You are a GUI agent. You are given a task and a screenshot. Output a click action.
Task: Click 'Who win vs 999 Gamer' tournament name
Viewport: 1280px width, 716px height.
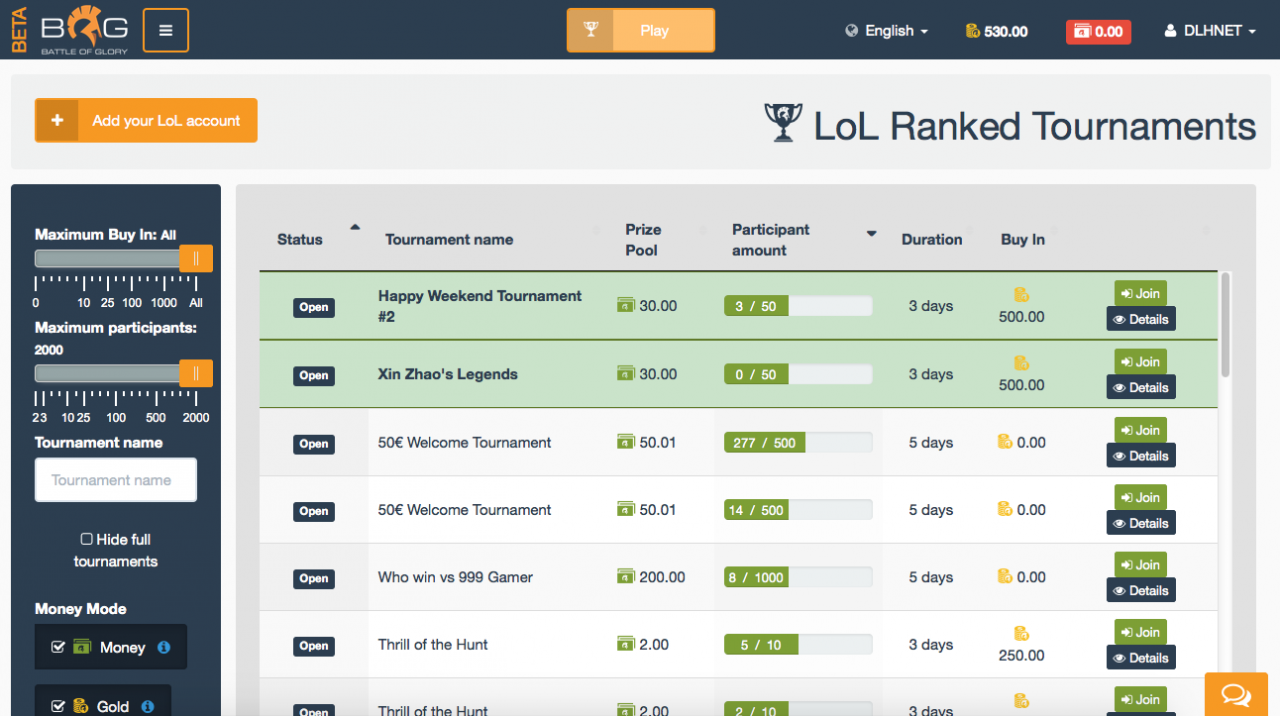tap(455, 577)
